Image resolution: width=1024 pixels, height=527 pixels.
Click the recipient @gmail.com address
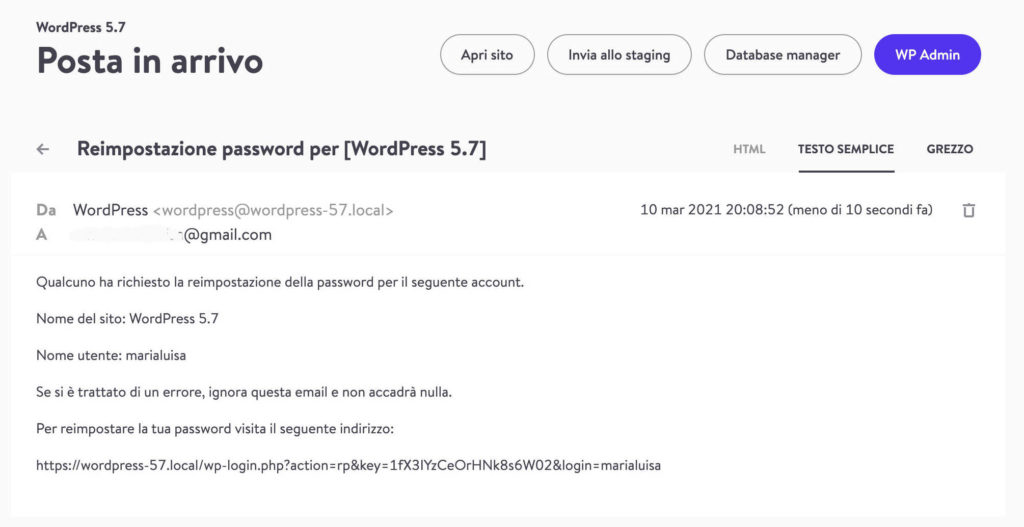pyautogui.click(x=171, y=234)
